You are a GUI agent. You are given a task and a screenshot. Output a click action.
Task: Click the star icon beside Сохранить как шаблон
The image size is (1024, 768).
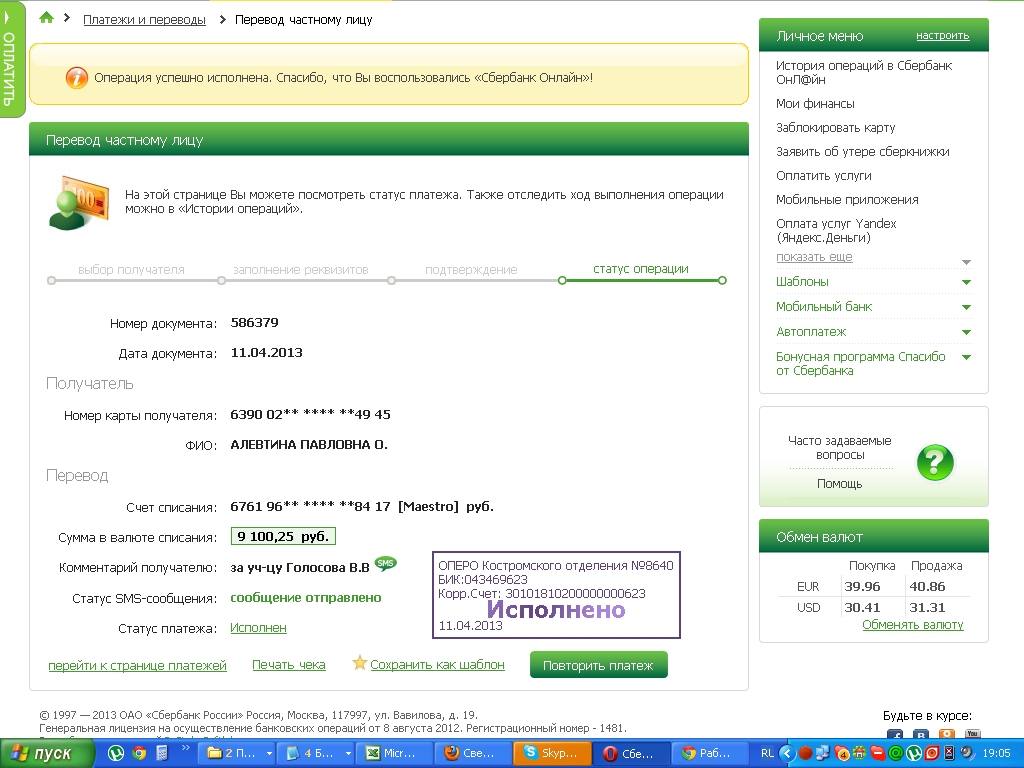[x=359, y=663]
